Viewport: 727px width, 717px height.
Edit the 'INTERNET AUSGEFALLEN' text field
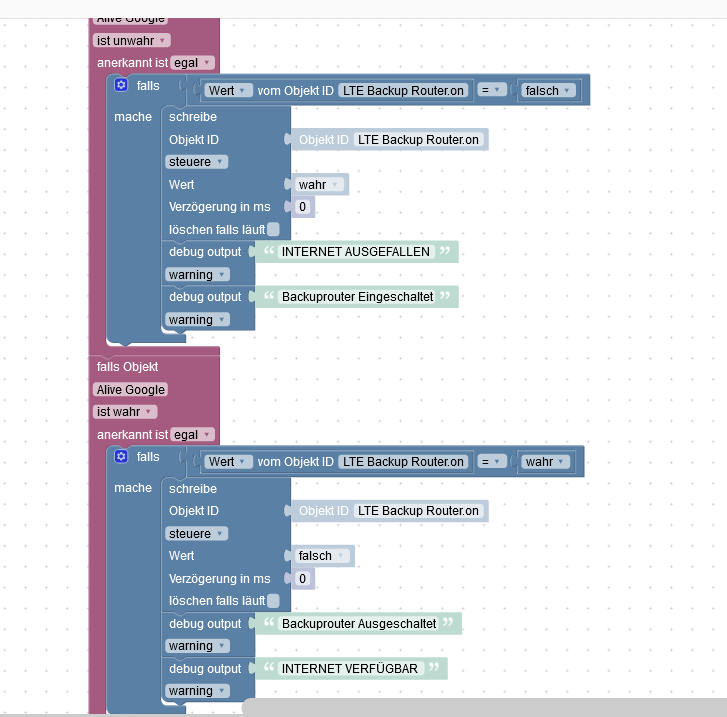click(x=356, y=252)
